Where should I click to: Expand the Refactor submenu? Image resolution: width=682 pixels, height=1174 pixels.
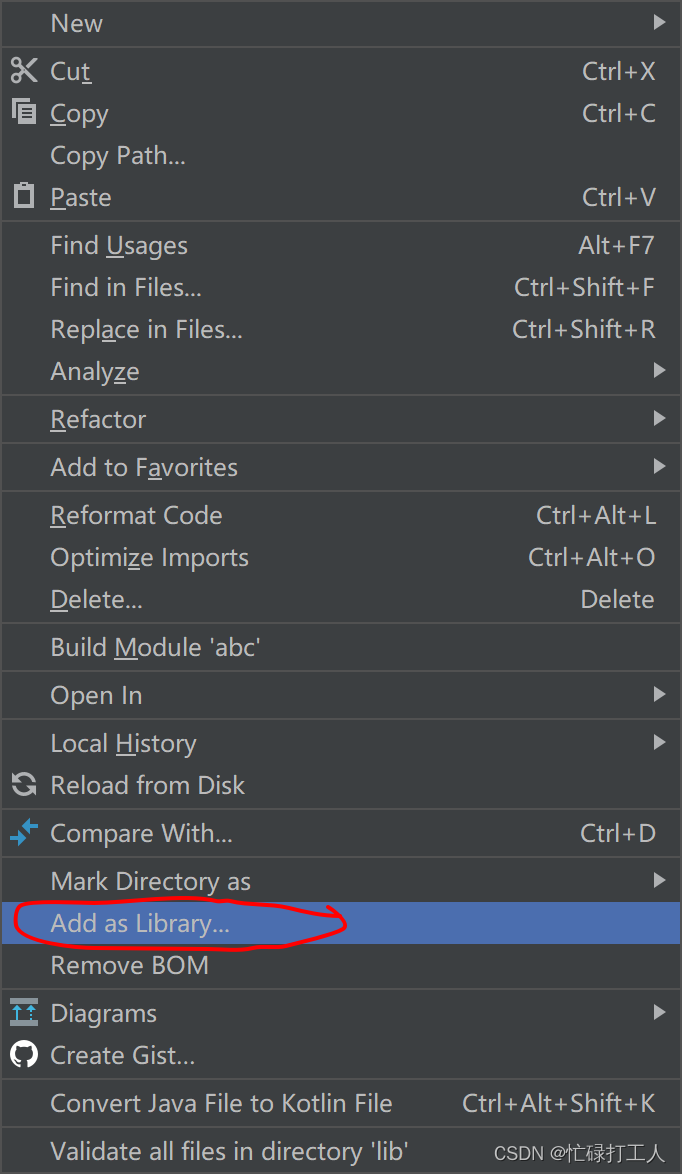click(x=660, y=419)
